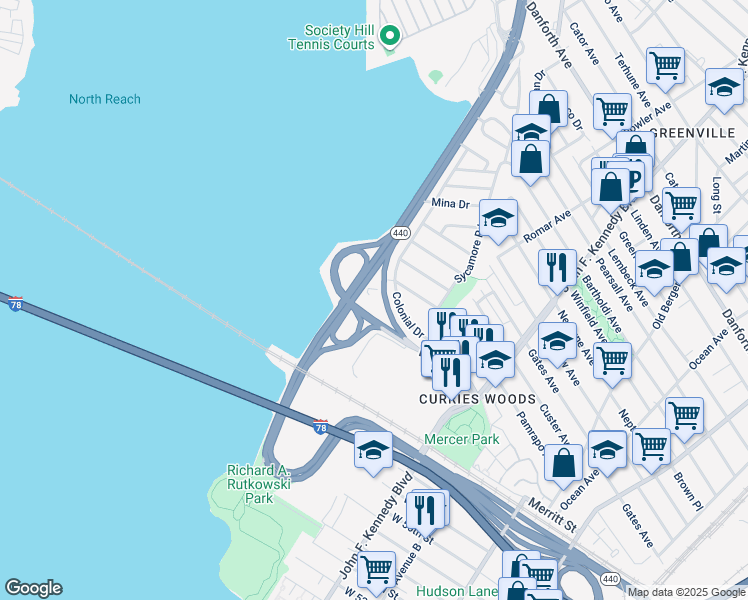Select shopping bag marker near Merritt St
Image resolution: width=748 pixels, height=600 pixels.
pos(564,463)
